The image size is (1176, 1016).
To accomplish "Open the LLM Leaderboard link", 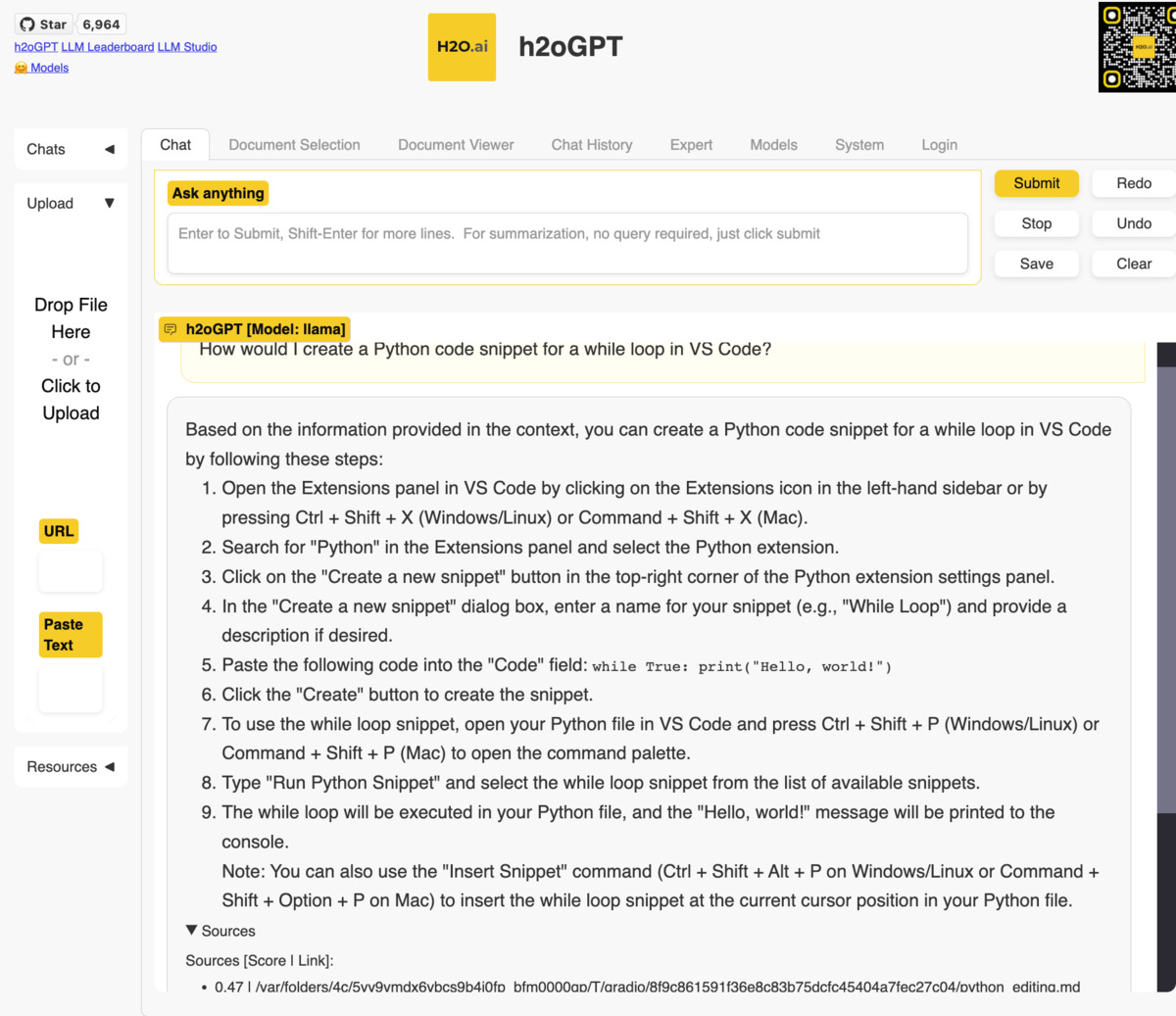I will coord(108,46).
